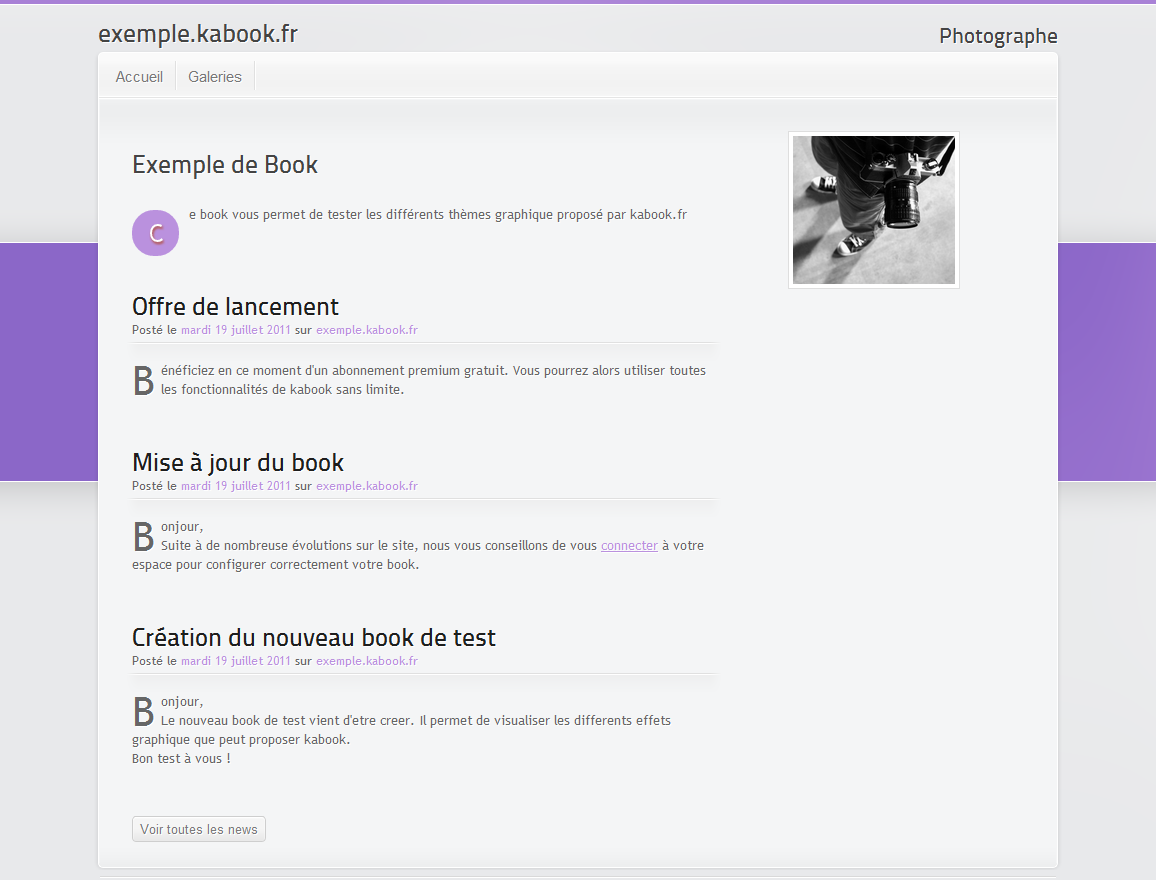Click text 'e book vous permet de tester'
The image size is (1156, 880).
click(276, 214)
